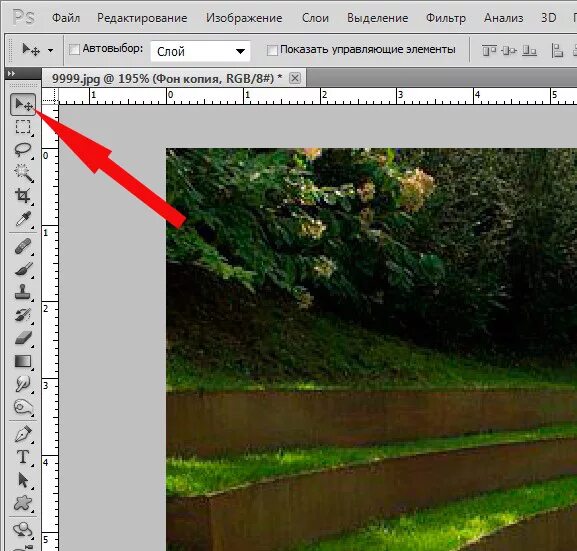The width and height of the screenshot is (577, 551).
Task: Open the Move tool preset picker arrow
Action: [50, 50]
